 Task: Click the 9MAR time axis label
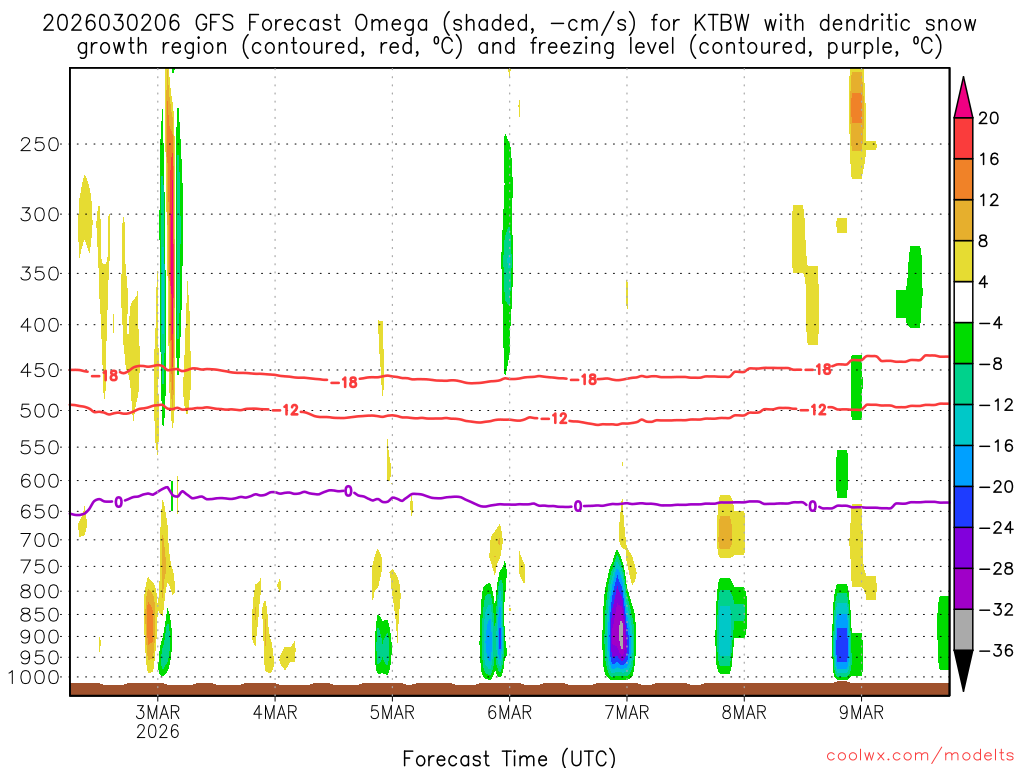coord(861,712)
